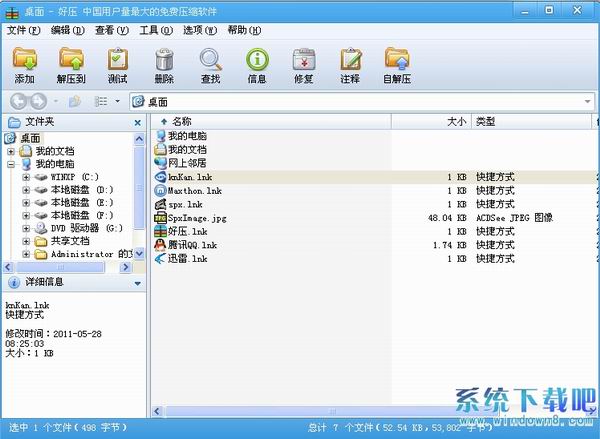
Task: Select the spx.lnk file
Action: (x=185, y=204)
